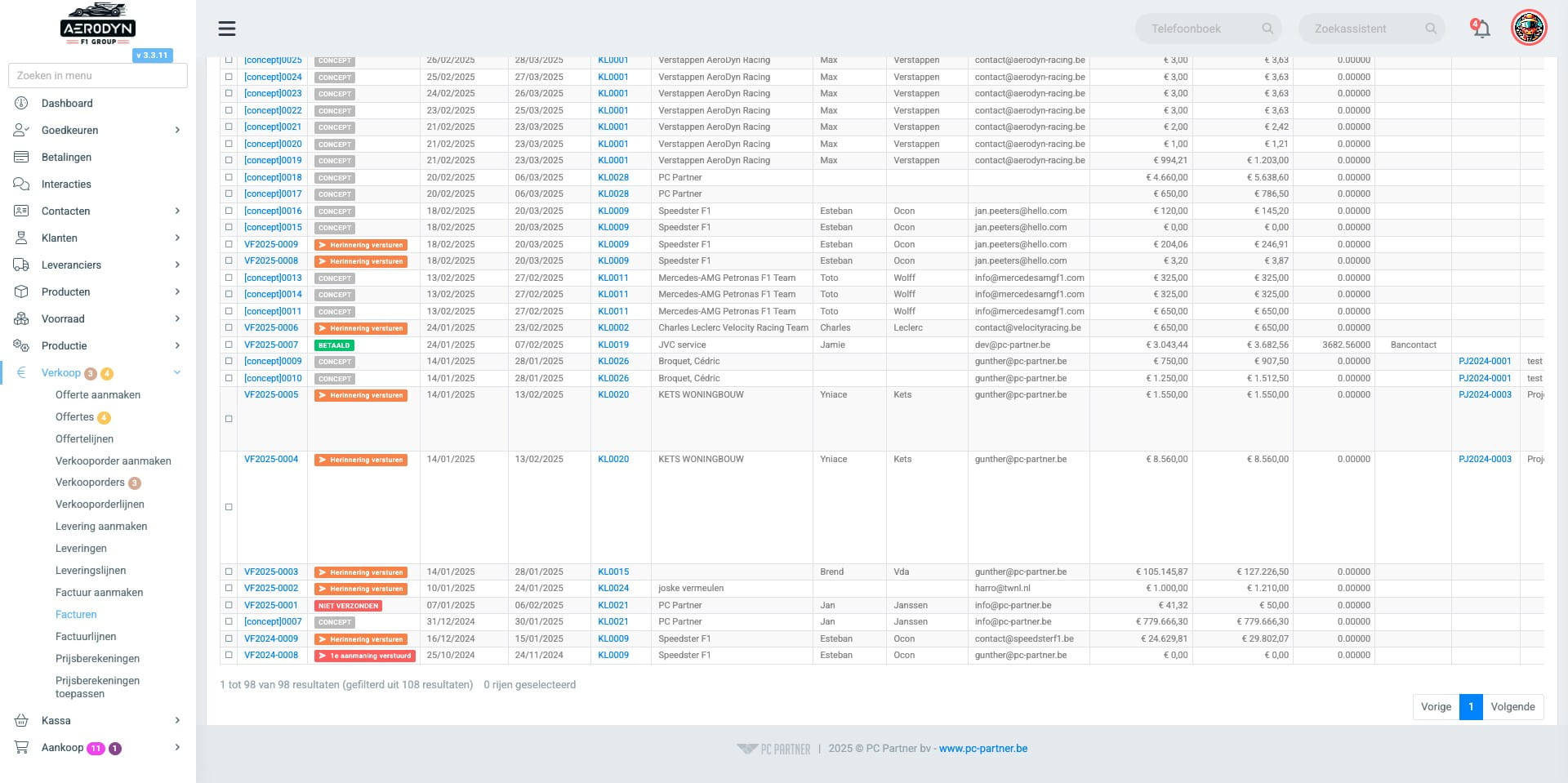Click NIET VERZONDEN badge for VF2025-0001

tap(348, 606)
